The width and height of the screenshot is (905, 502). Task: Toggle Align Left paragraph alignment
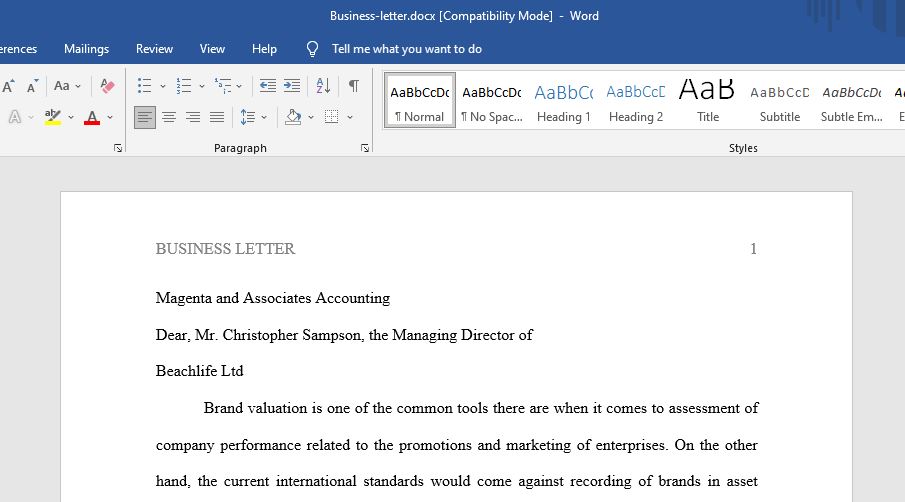pos(145,117)
